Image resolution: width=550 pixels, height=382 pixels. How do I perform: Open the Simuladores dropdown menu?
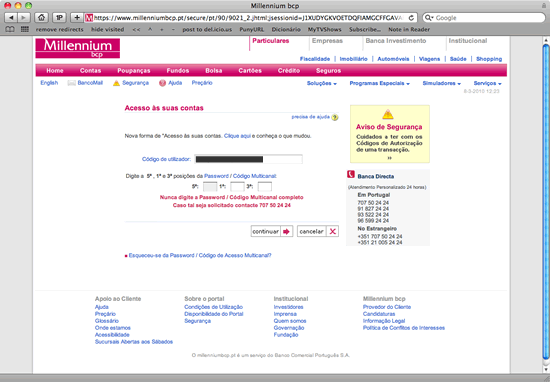tap(442, 83)
